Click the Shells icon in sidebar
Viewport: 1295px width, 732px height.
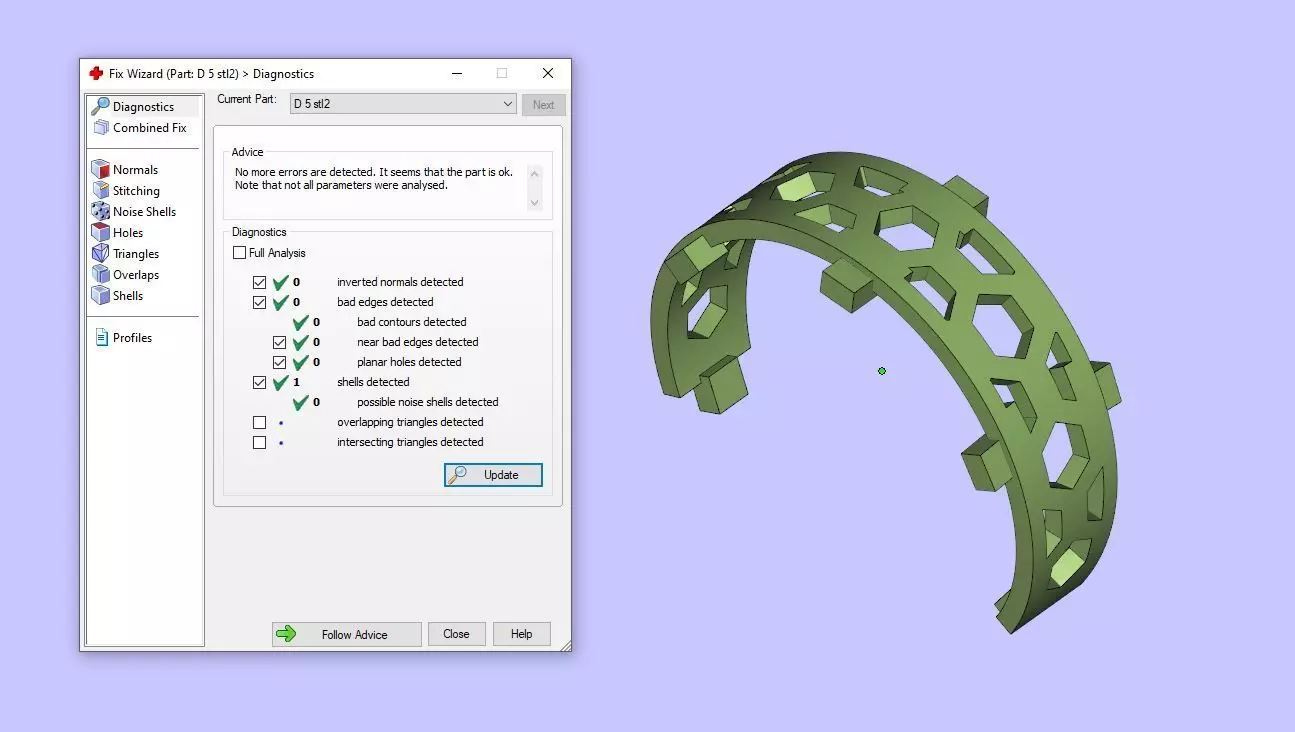point(100,296)
